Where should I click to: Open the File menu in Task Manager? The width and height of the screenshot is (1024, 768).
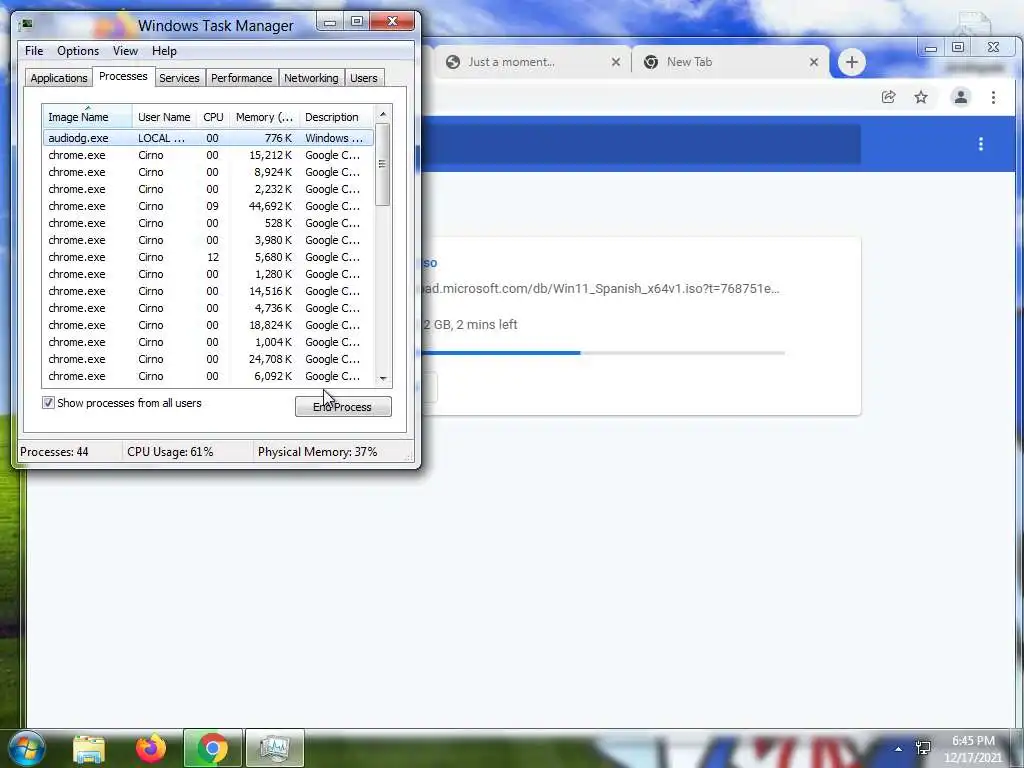[34, 51]
